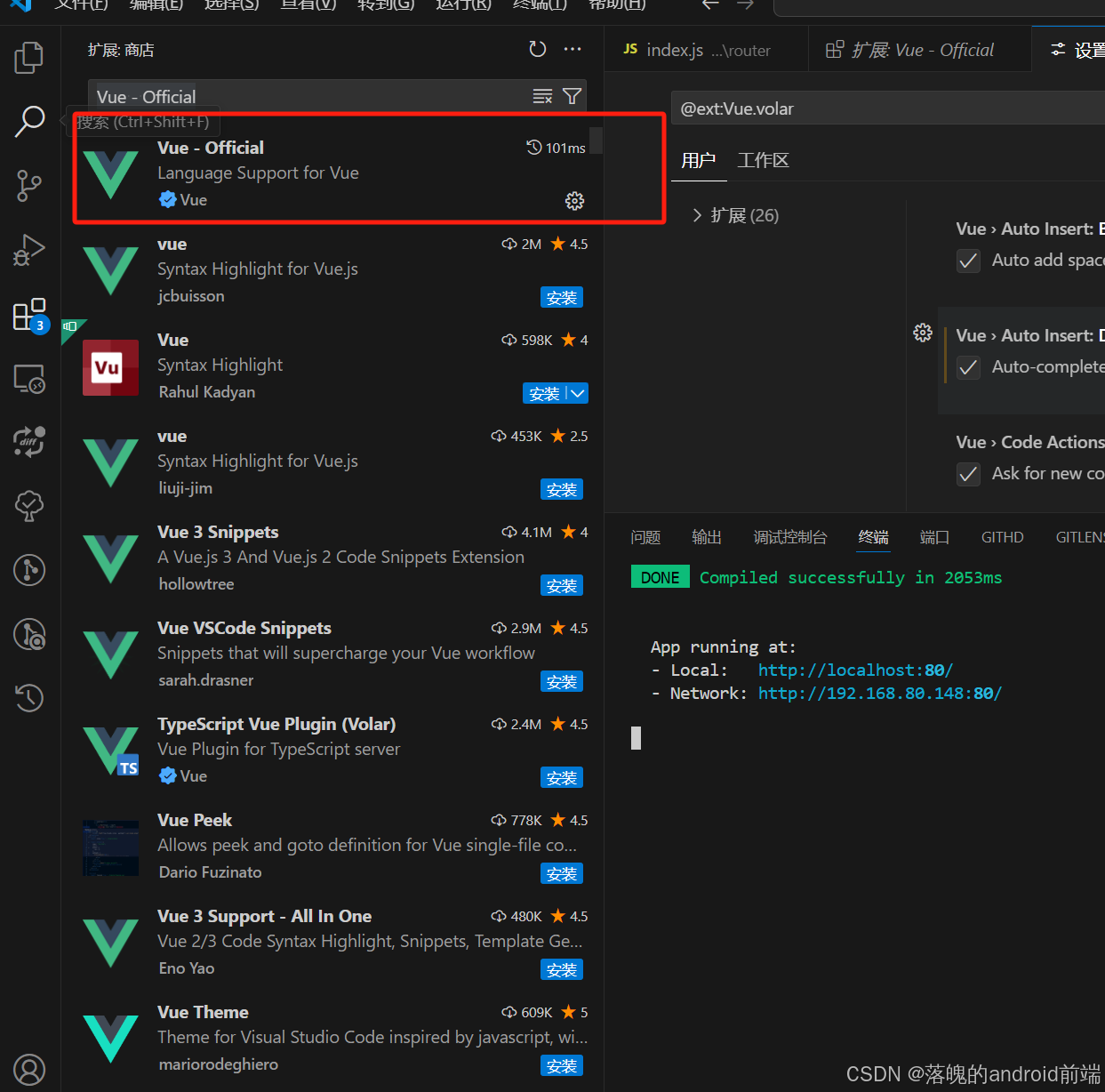Open GITHD panel tab
1105x1092 pixels.
[x=1002, y=537]
